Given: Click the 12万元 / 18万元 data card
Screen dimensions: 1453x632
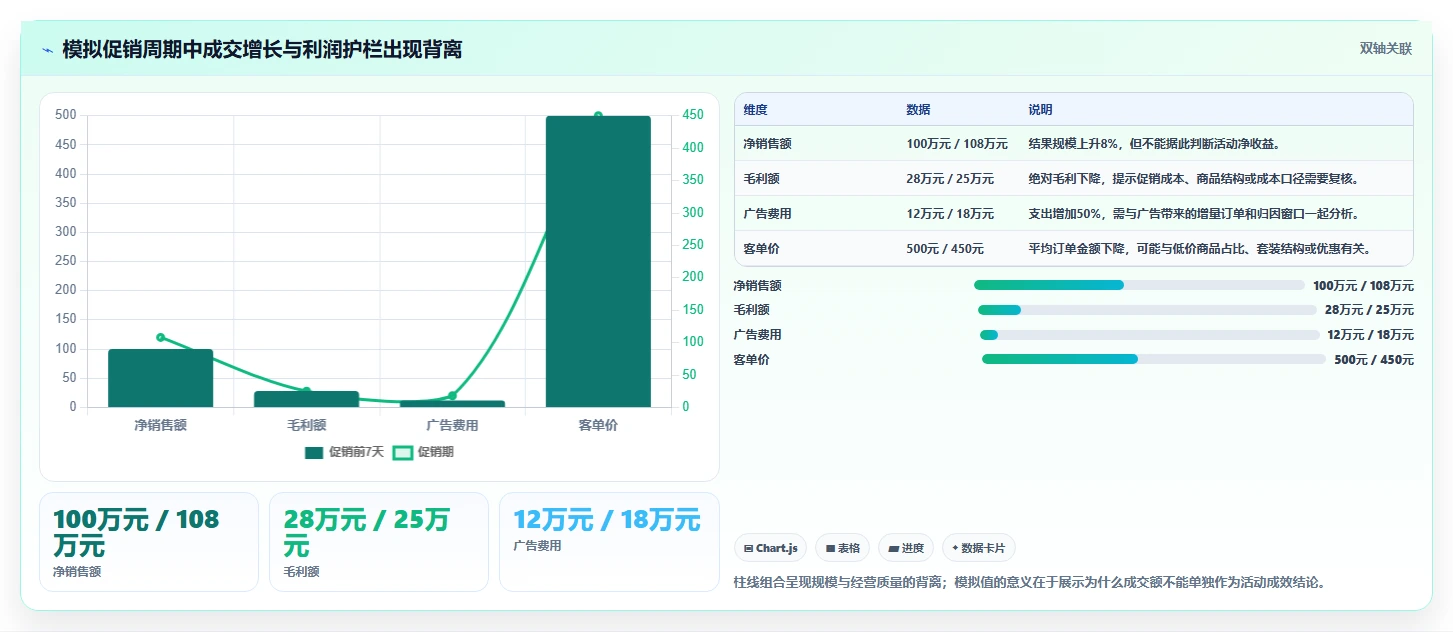Looking at the screenshot, I should pyautogui.click(x=609, y=542).
